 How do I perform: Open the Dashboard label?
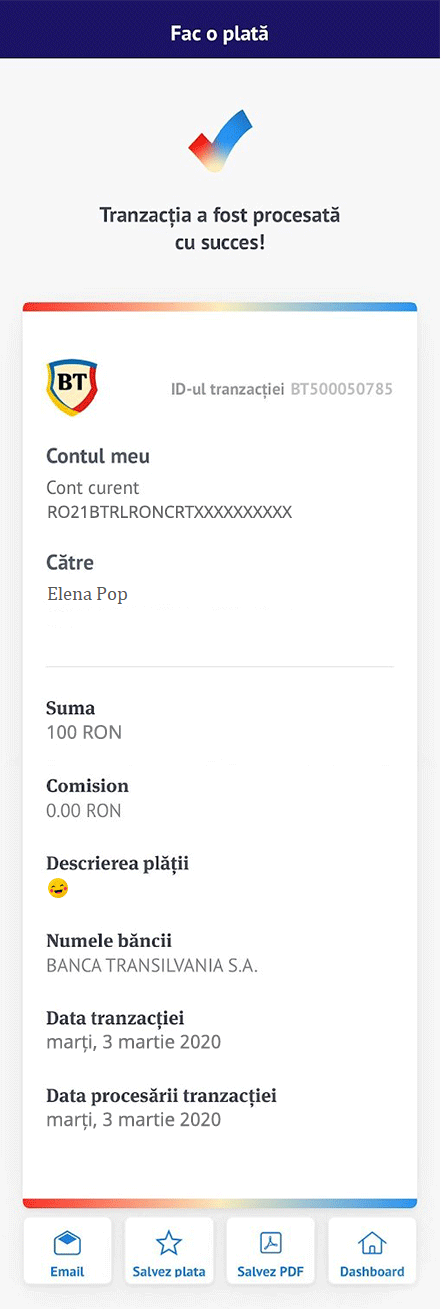(372, 1272)
